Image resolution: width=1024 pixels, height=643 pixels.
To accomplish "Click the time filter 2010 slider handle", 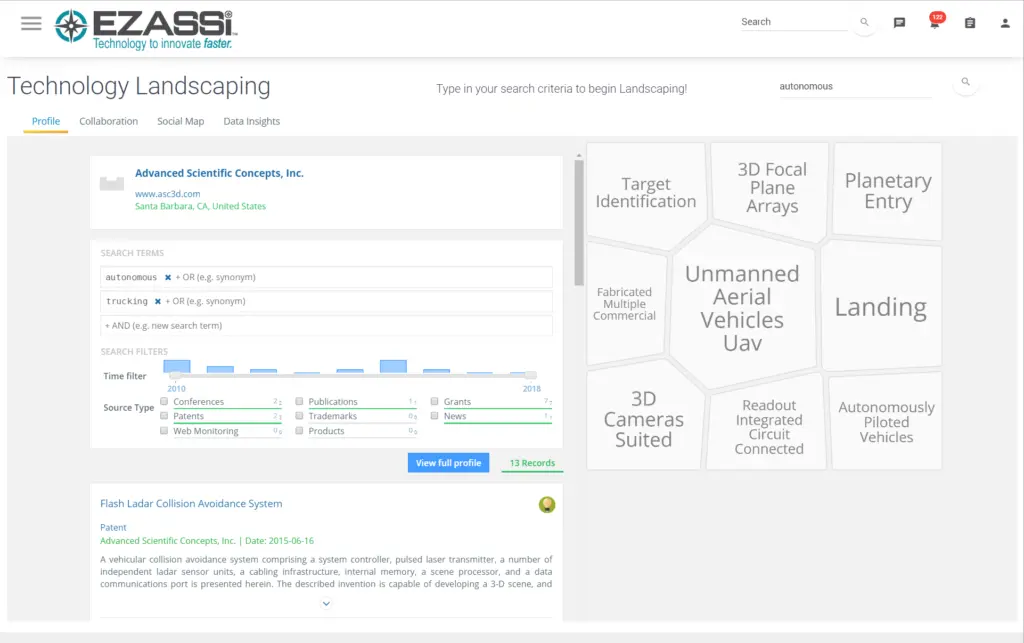I will tap(175, 375).
